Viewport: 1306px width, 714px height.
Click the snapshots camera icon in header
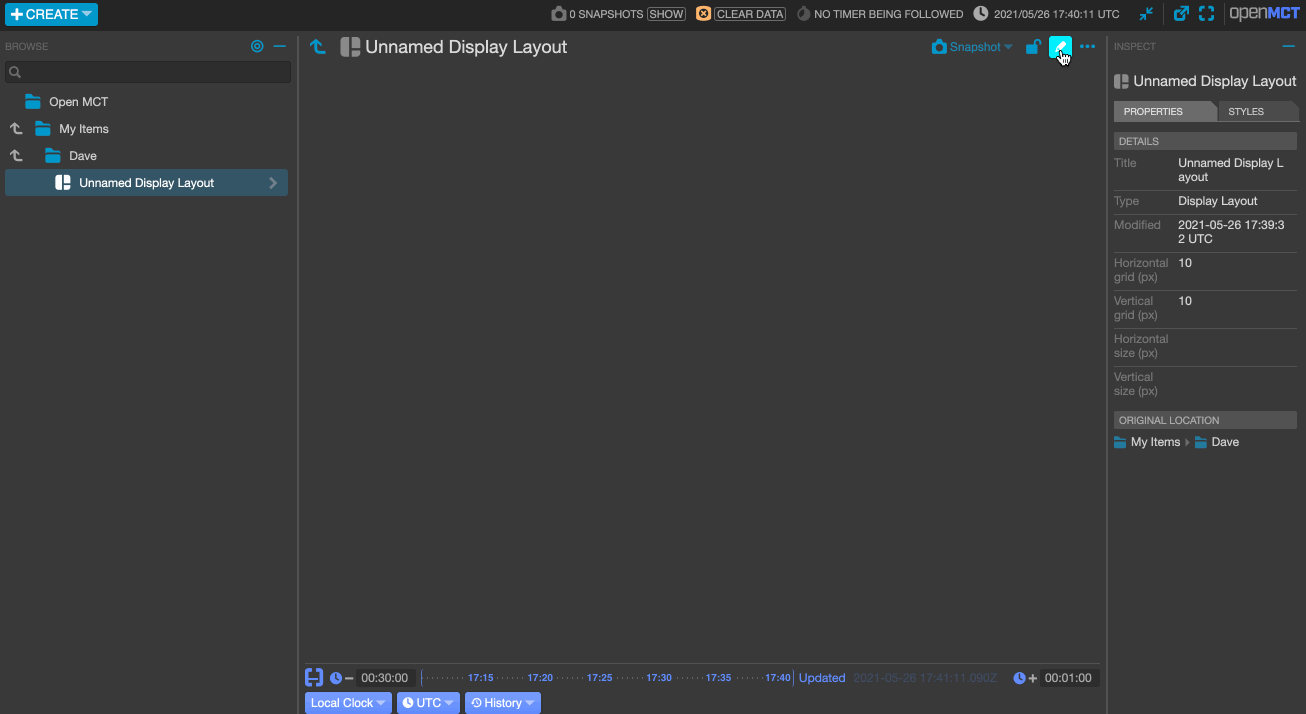click(x=559, y=14)
